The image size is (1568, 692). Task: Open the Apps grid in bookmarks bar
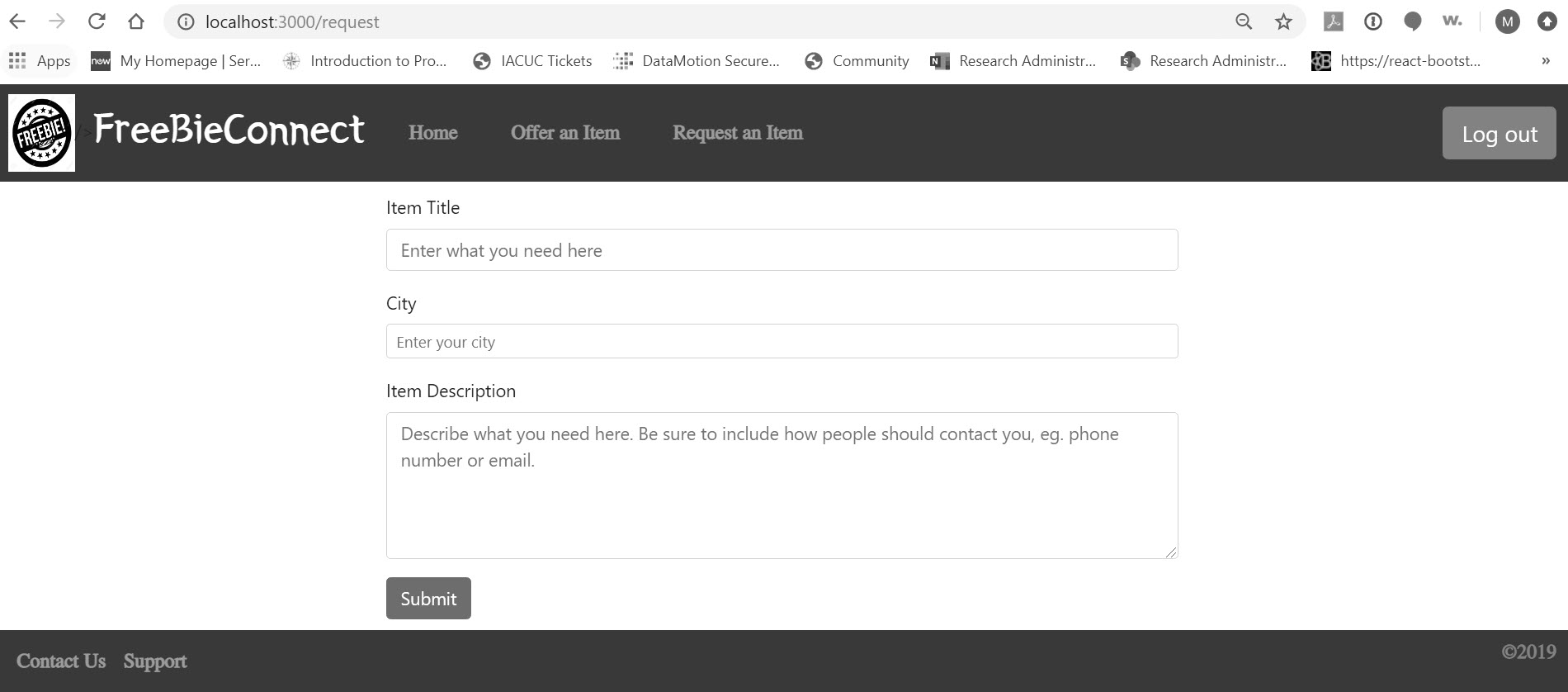(40, 61)
